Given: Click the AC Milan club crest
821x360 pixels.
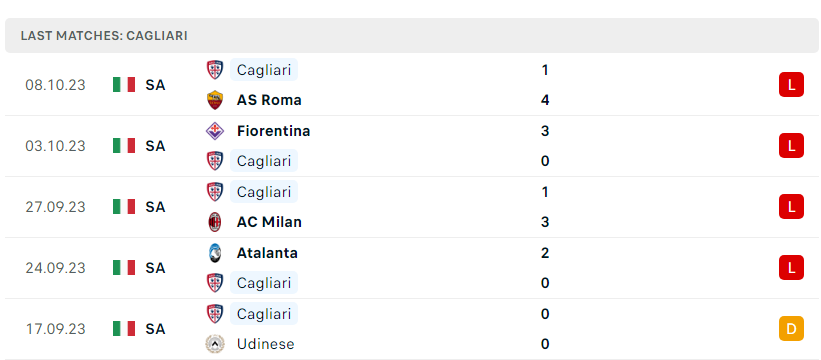Looking at the screenshot, I should click(x=215, y=222).
